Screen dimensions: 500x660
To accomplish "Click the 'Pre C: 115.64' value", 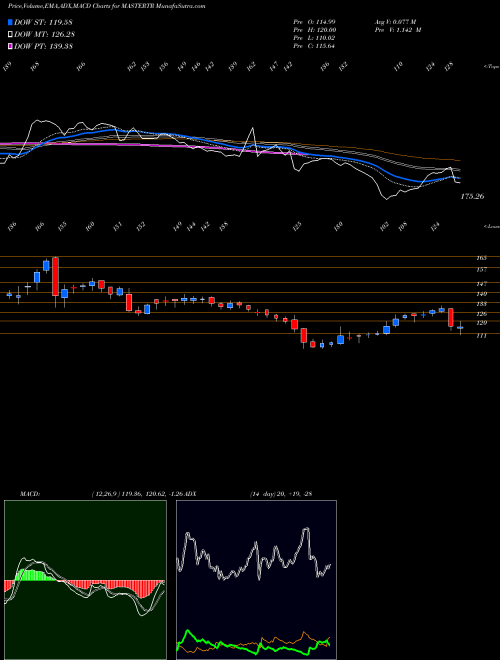I will click(x=314, y=46).
